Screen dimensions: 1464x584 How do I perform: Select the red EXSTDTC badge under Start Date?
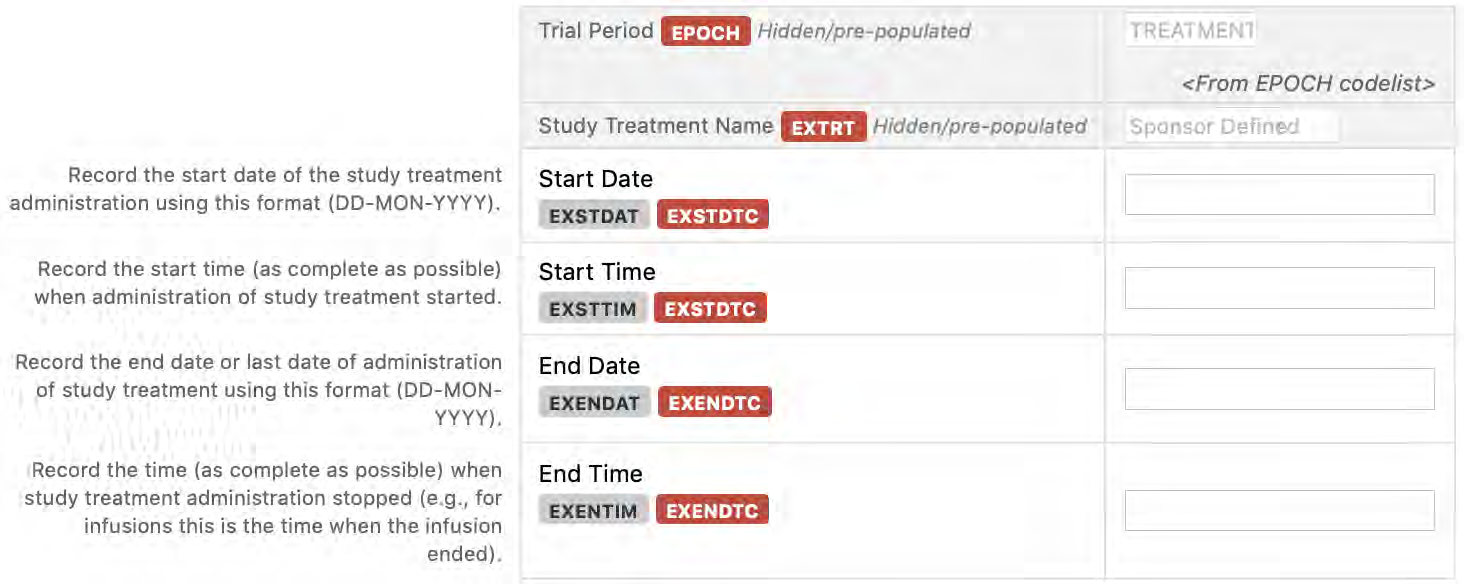[x=713, y=216]
